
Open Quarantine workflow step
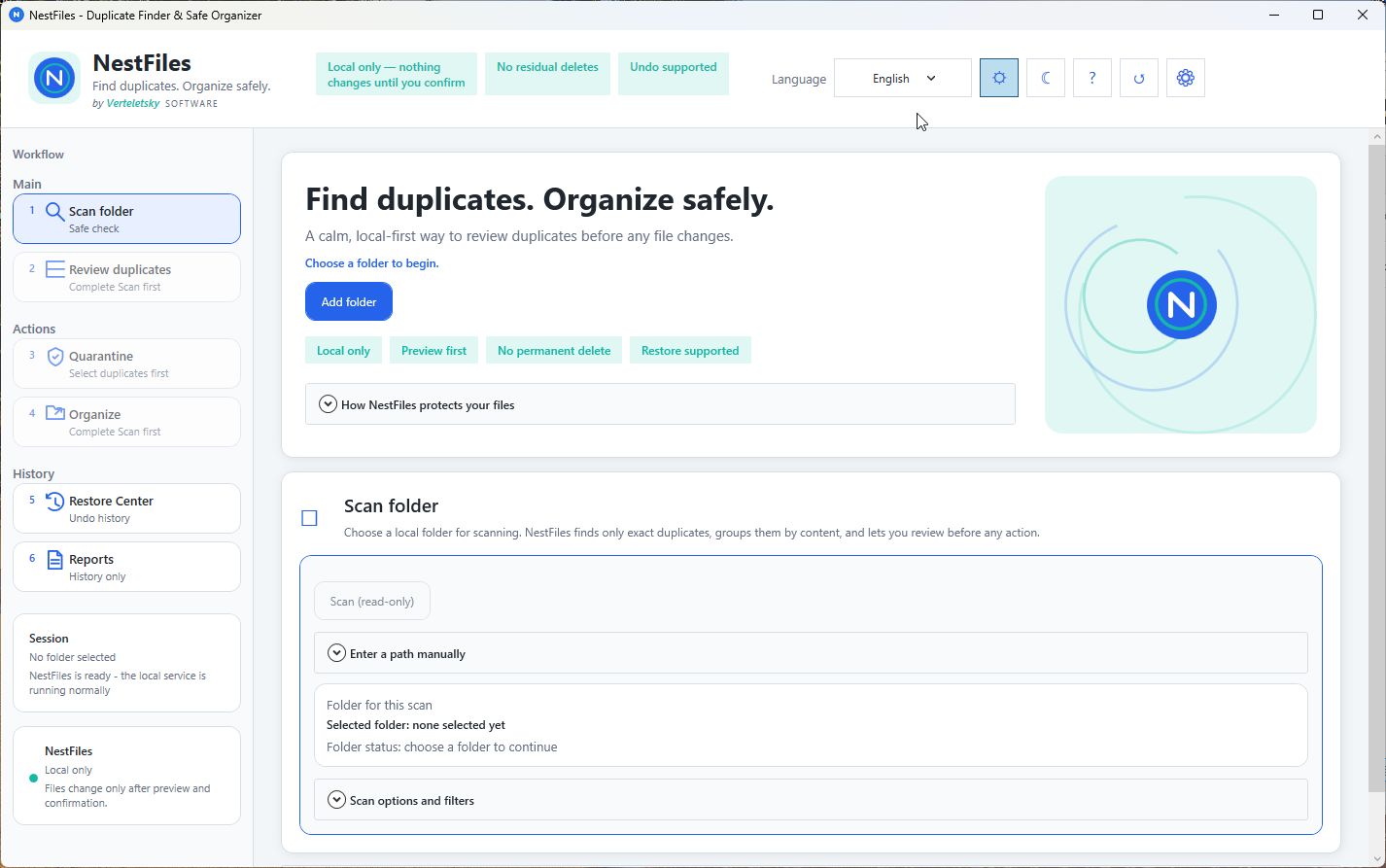pyautogui.click(x=126, y=364)
